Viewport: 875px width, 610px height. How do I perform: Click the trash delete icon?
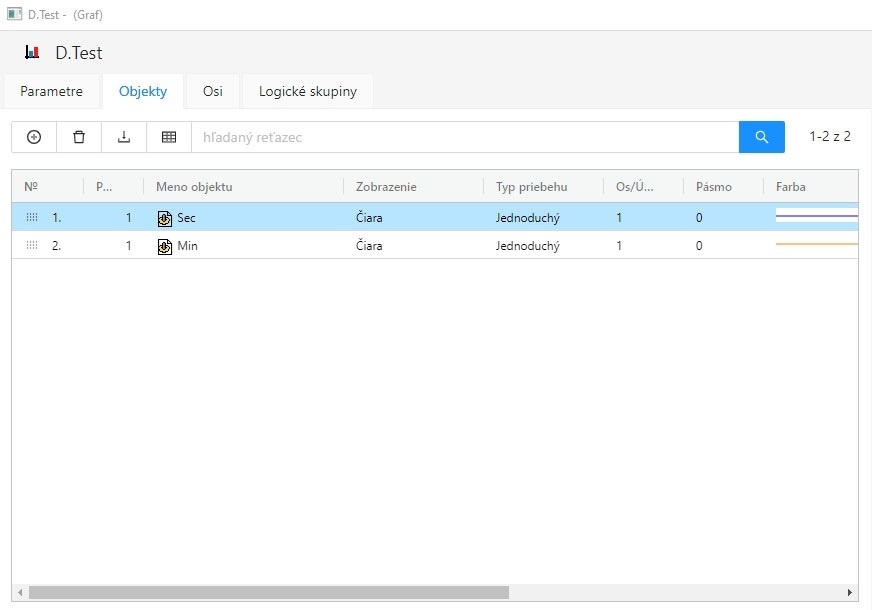79,137
